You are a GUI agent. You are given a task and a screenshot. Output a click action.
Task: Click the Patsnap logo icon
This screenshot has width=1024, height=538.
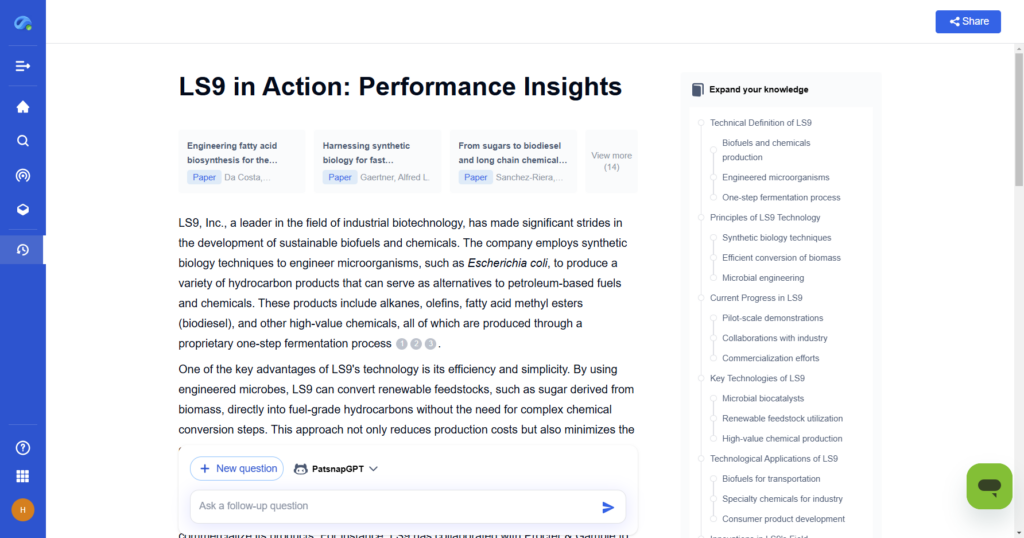pyautogui.click(x=22, y=22)
